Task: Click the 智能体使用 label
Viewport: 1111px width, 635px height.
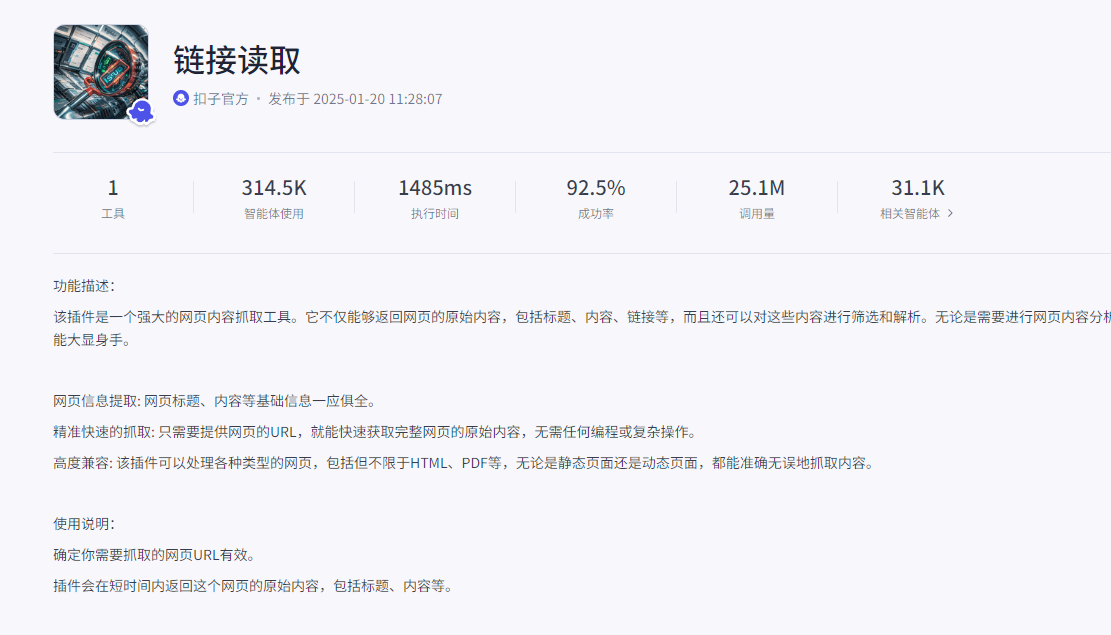Action: click(273, 213)
